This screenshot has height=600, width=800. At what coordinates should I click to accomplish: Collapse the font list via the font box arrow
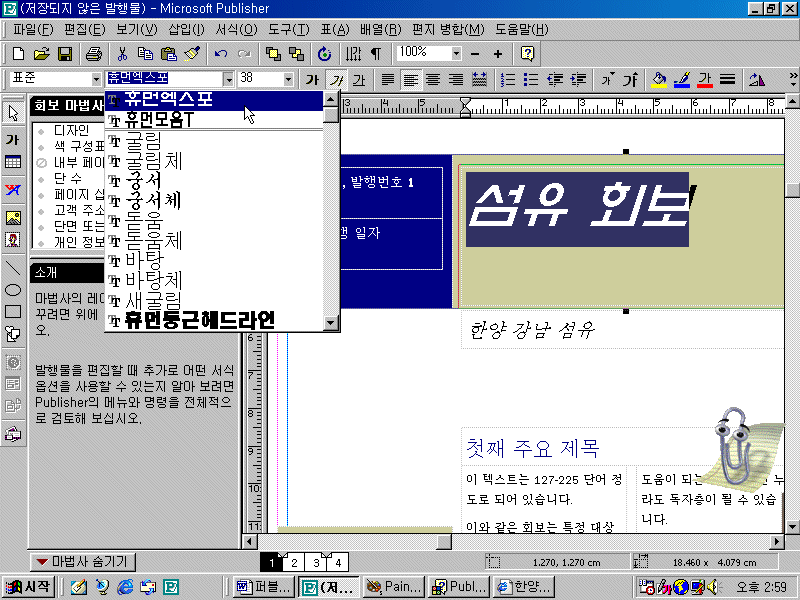pyautogui.click(x=229, y=79)
